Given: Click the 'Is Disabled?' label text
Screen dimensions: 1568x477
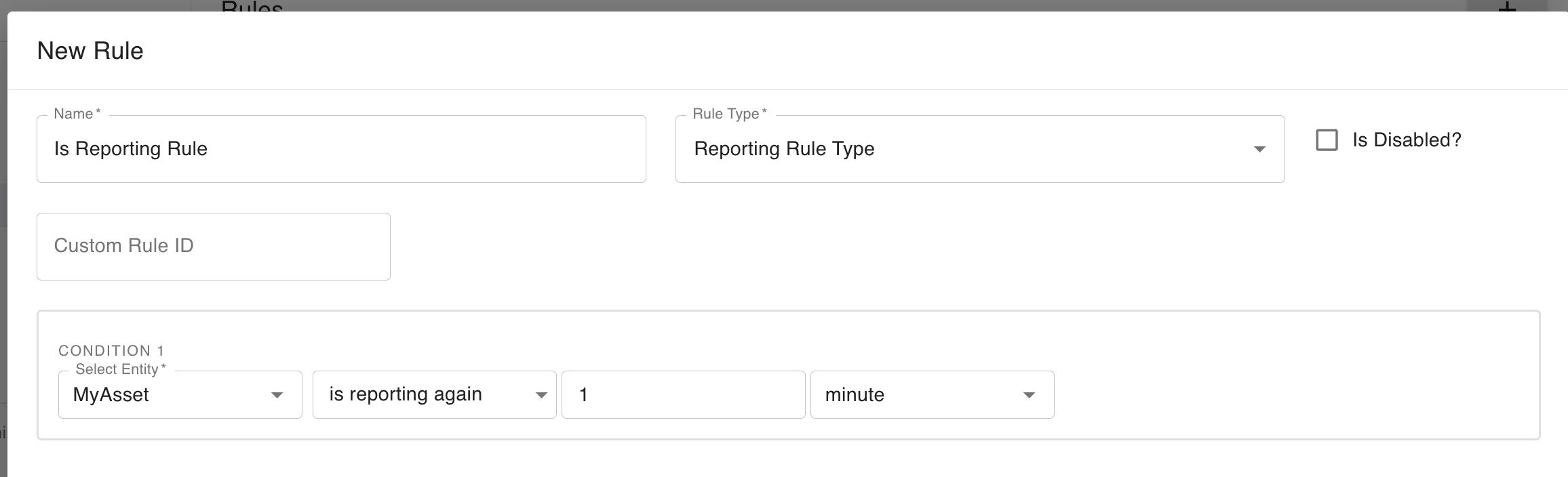Looking at the screenshot, I should [1406, 140].
